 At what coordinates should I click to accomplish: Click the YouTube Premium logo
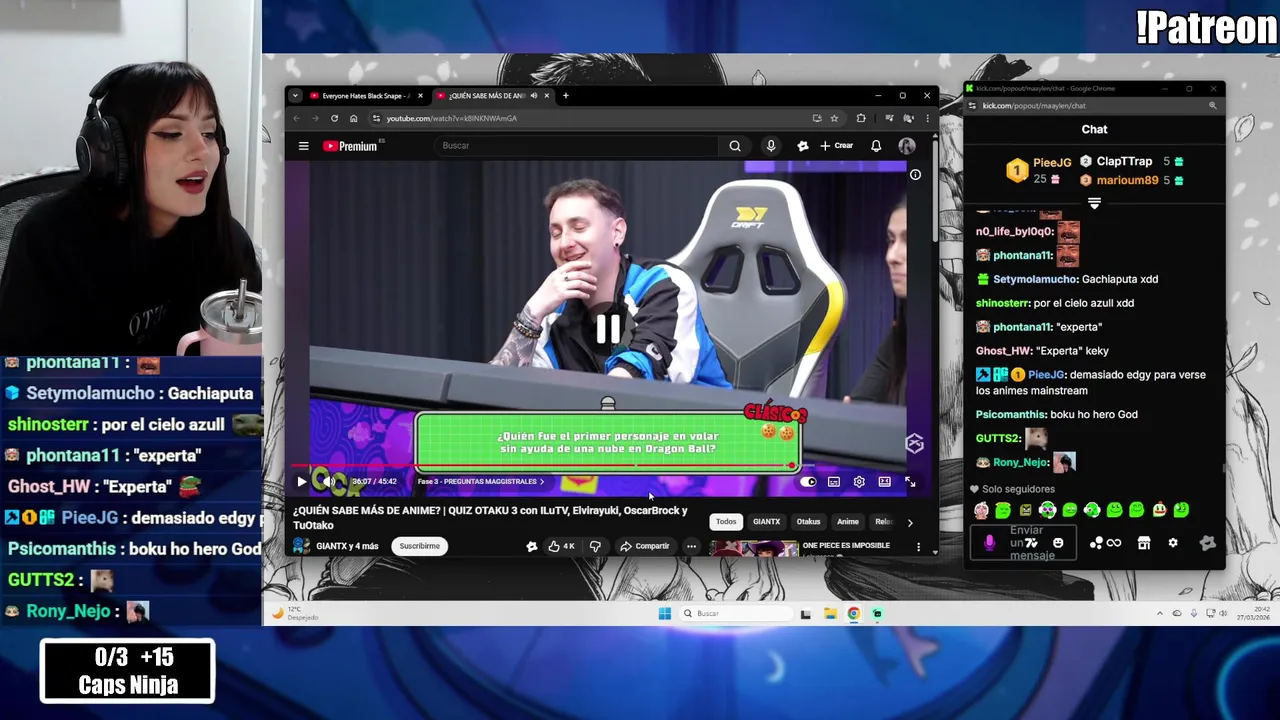(350, 146)
